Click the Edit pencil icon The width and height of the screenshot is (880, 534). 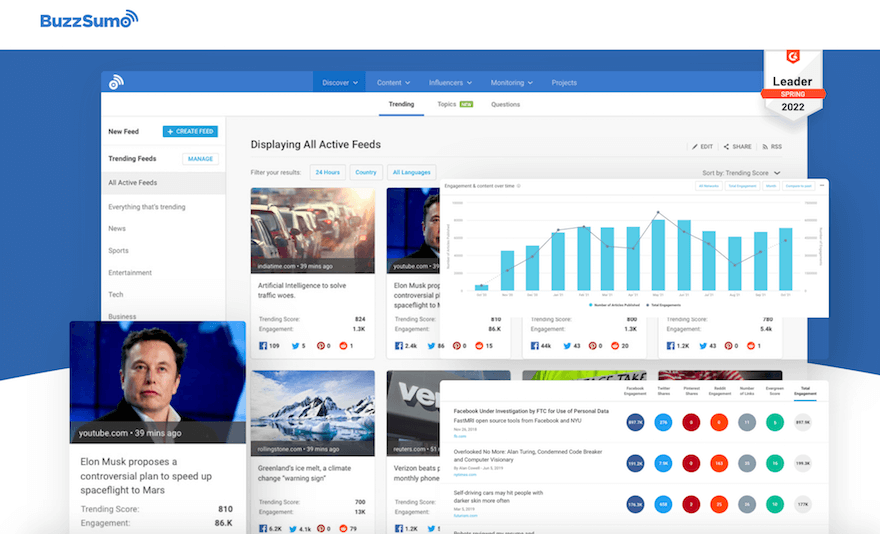pyautogui.click(x=695, y=147)
